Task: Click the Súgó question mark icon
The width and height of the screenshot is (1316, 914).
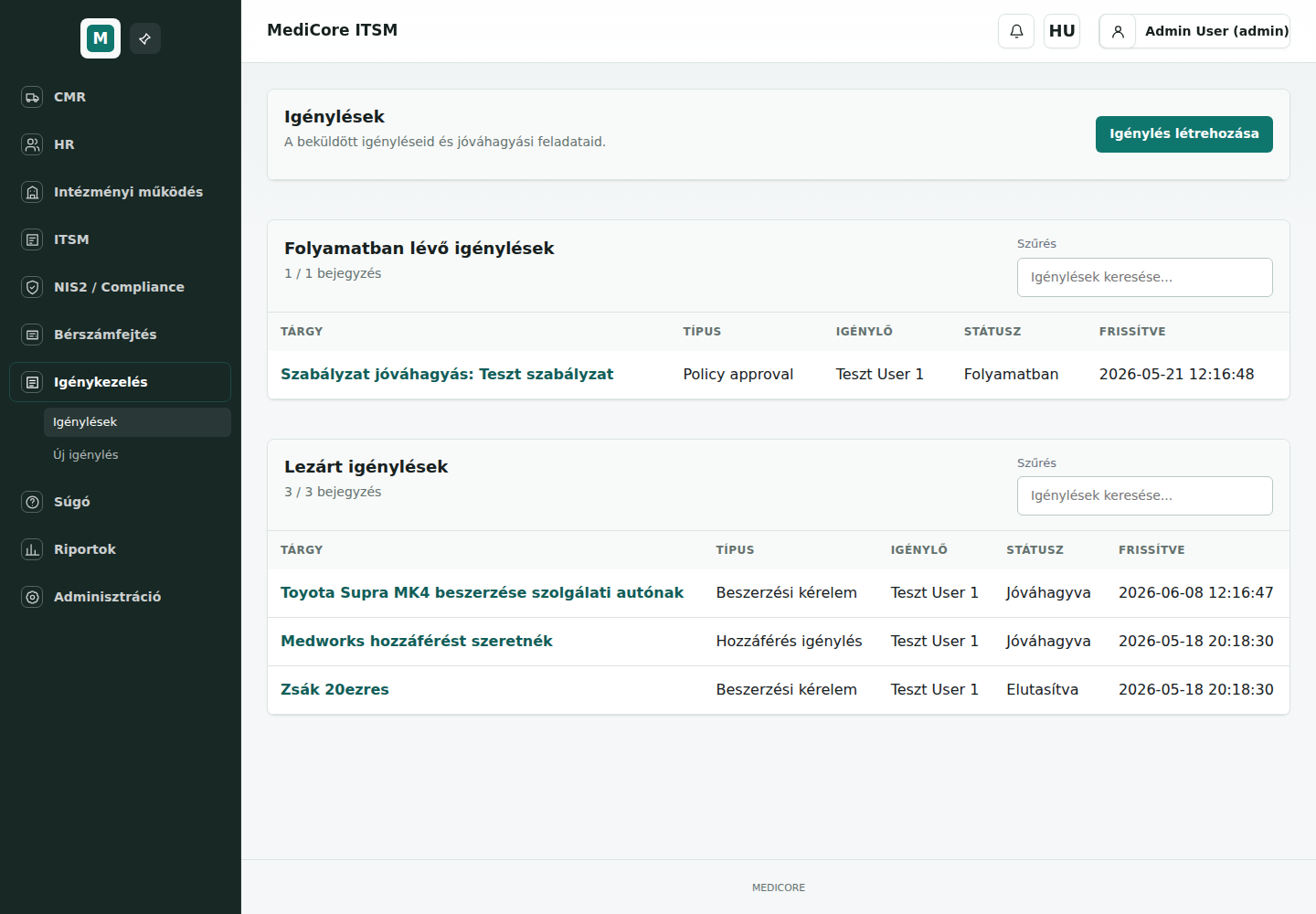Action: 32,502
